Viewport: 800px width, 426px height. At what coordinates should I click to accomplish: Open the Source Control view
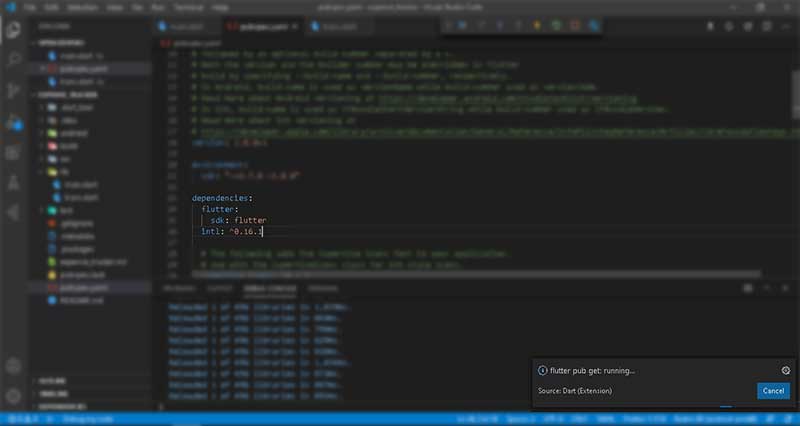(13, 90)
